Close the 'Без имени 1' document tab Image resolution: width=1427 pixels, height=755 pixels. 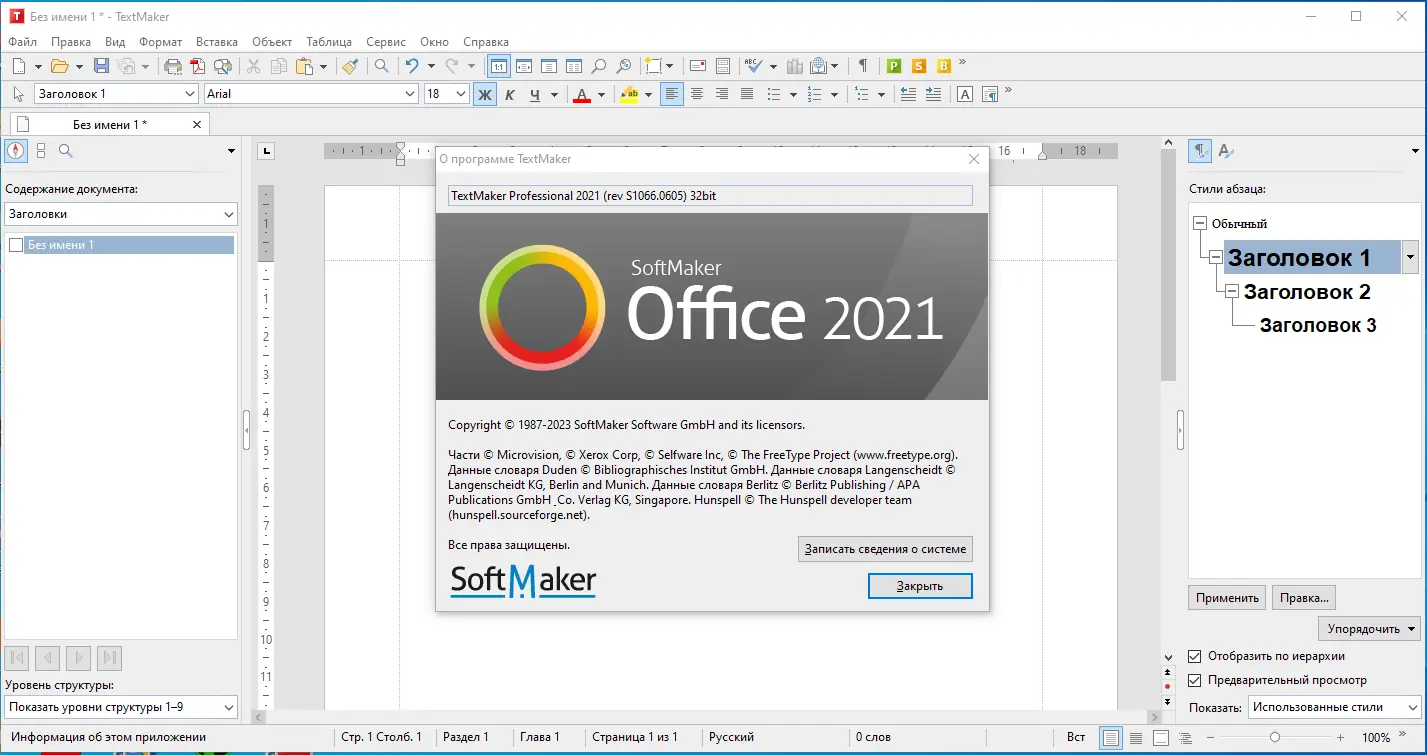pyautogui.click(x=197, y=124)
